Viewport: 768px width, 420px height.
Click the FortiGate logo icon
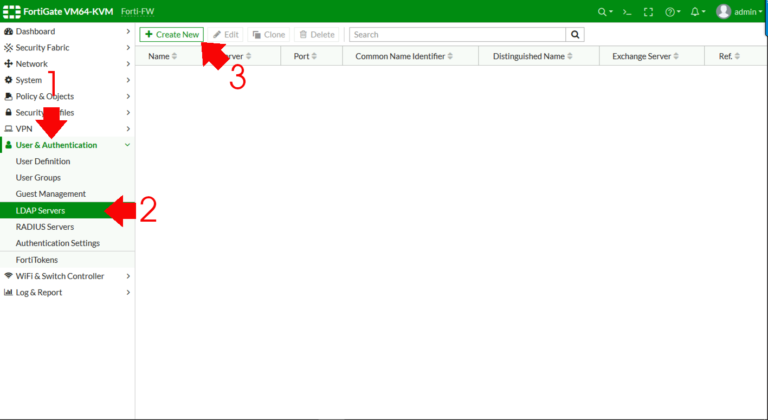pos(12,12)
